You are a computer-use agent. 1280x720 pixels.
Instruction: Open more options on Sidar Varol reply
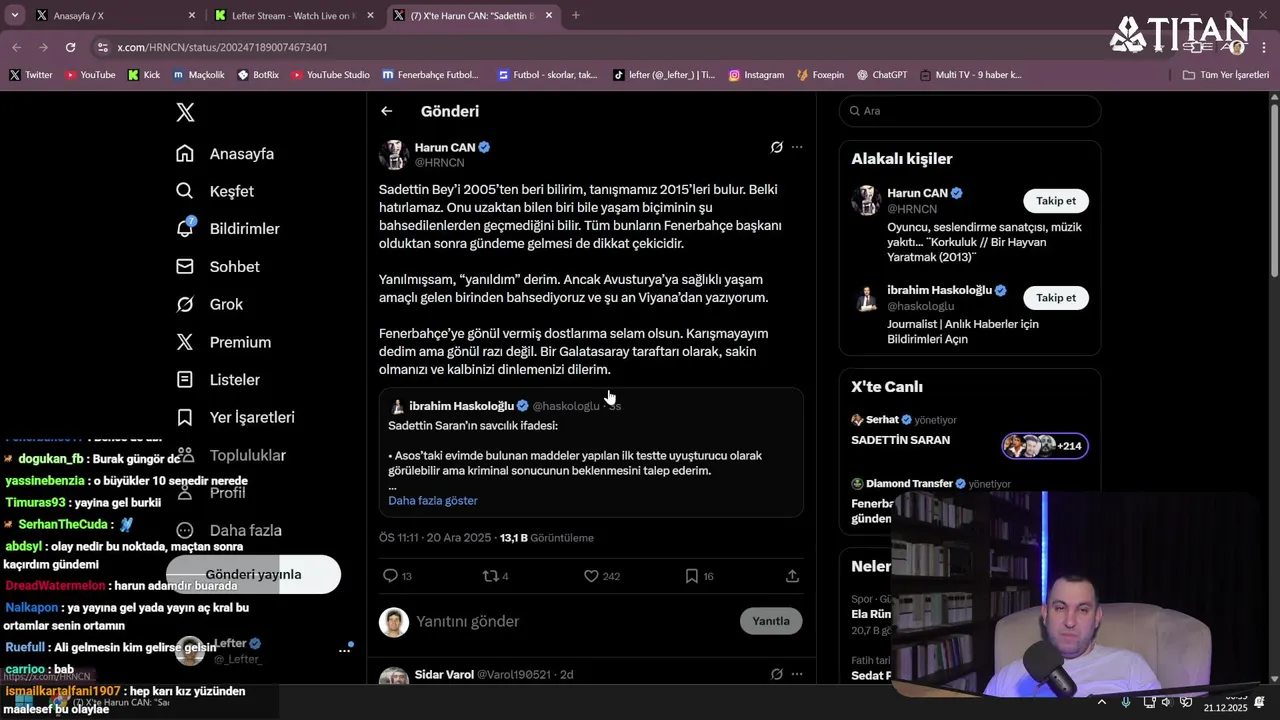tap(797, 675)
